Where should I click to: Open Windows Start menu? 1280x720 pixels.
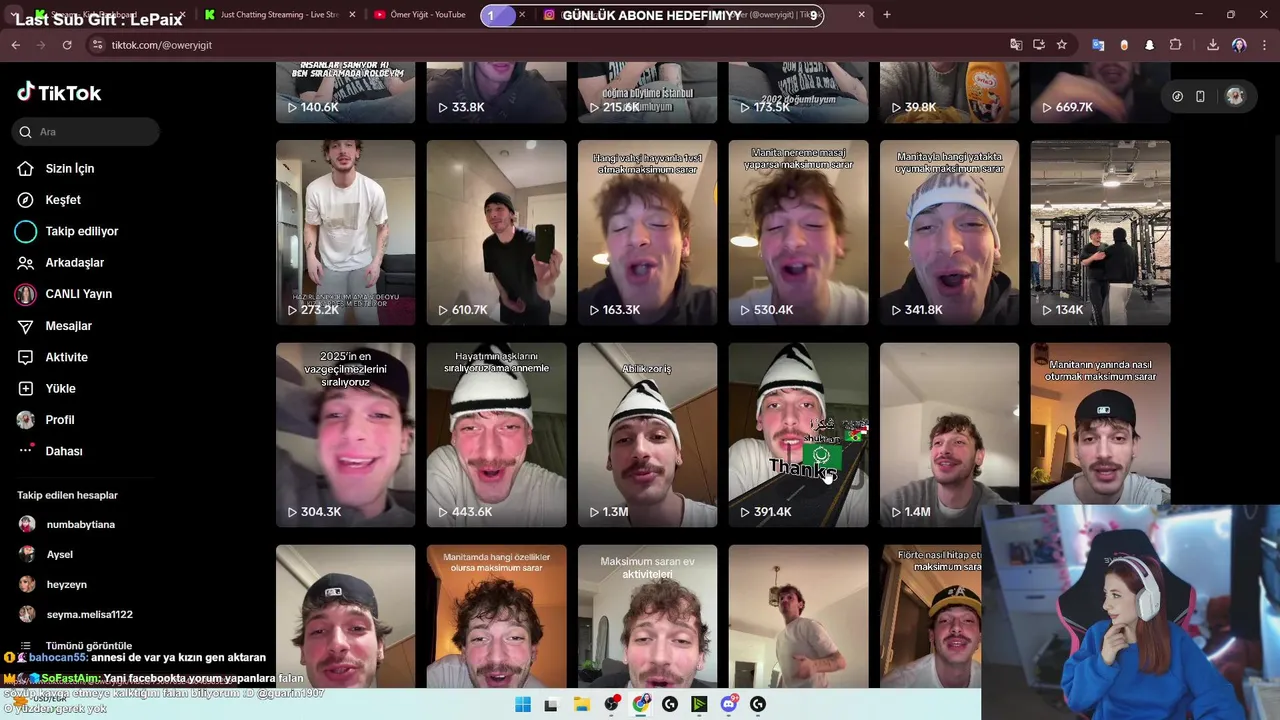(x=522, y=704)
